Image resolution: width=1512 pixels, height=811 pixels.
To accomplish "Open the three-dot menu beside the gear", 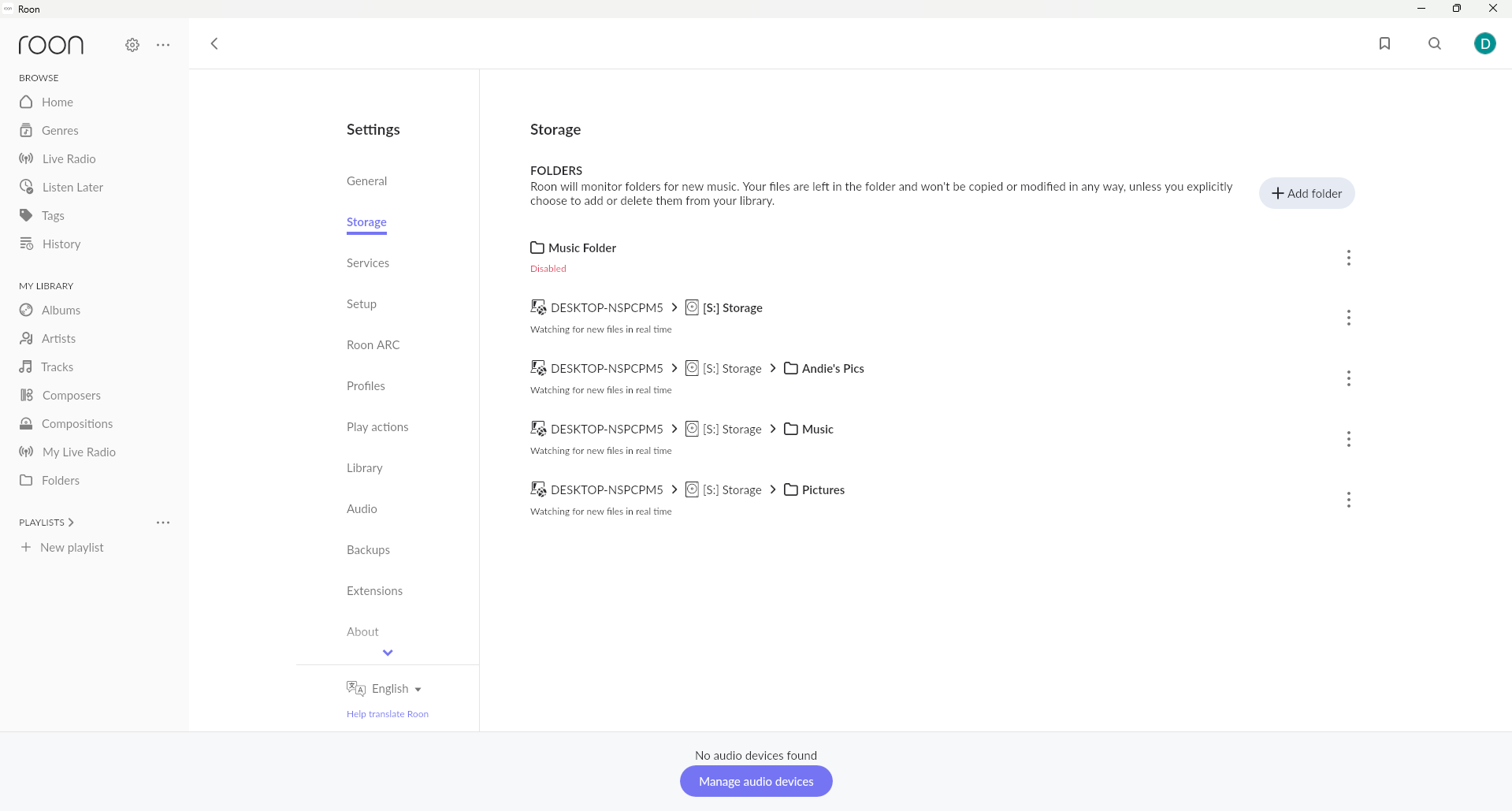I will click(163, 45).
